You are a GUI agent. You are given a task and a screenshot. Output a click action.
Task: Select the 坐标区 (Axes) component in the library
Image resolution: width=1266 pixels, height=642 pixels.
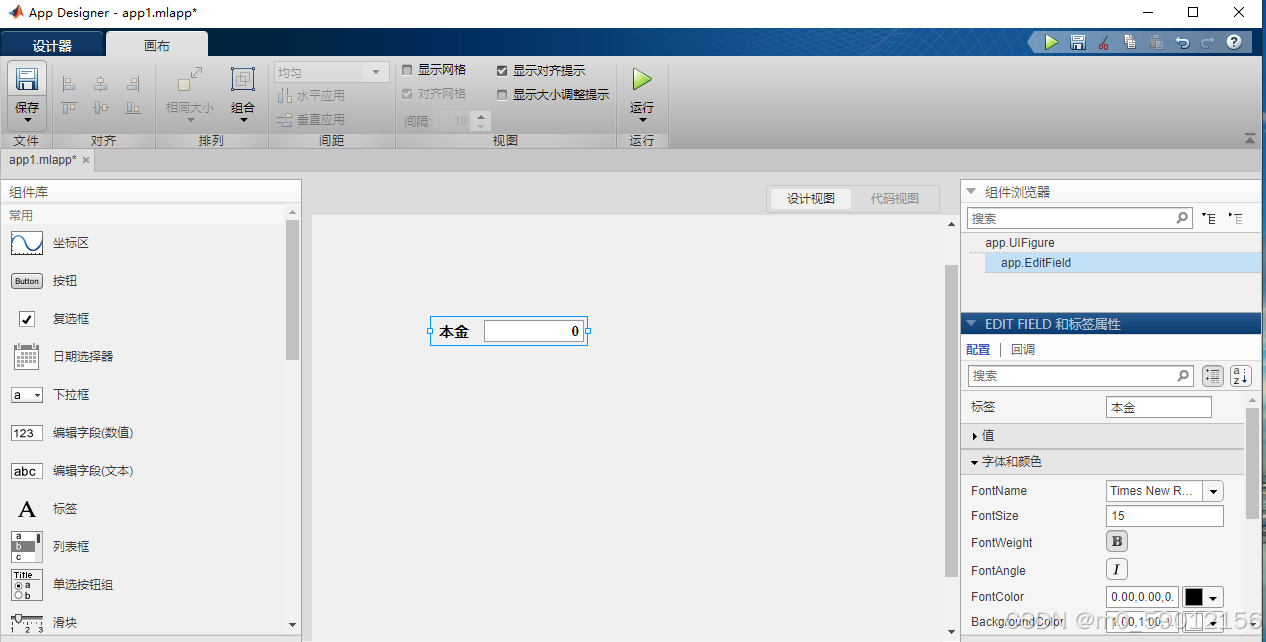26,242
